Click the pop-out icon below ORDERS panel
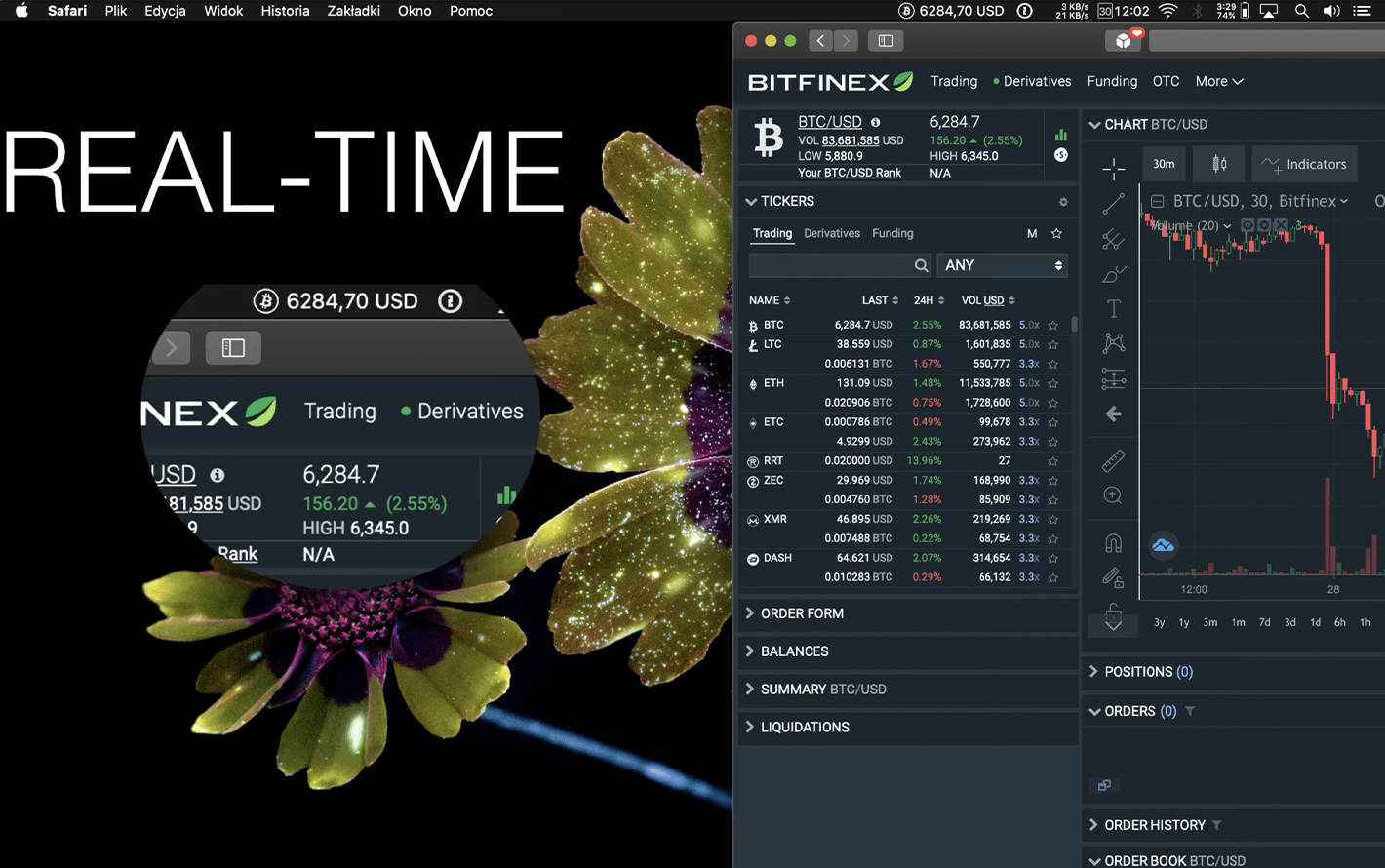 pos(1104,785)
